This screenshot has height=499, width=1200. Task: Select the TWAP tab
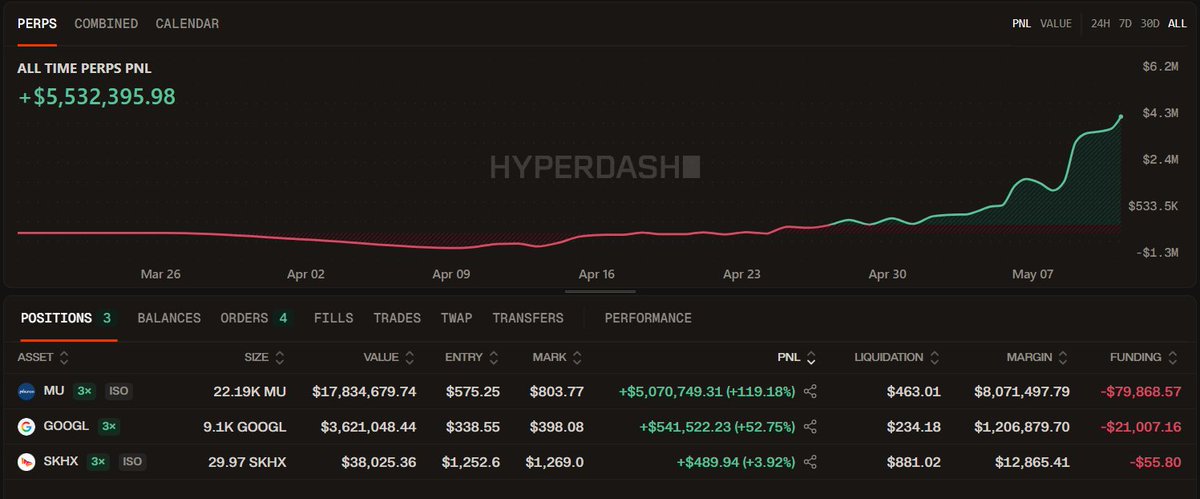[457, 318]
